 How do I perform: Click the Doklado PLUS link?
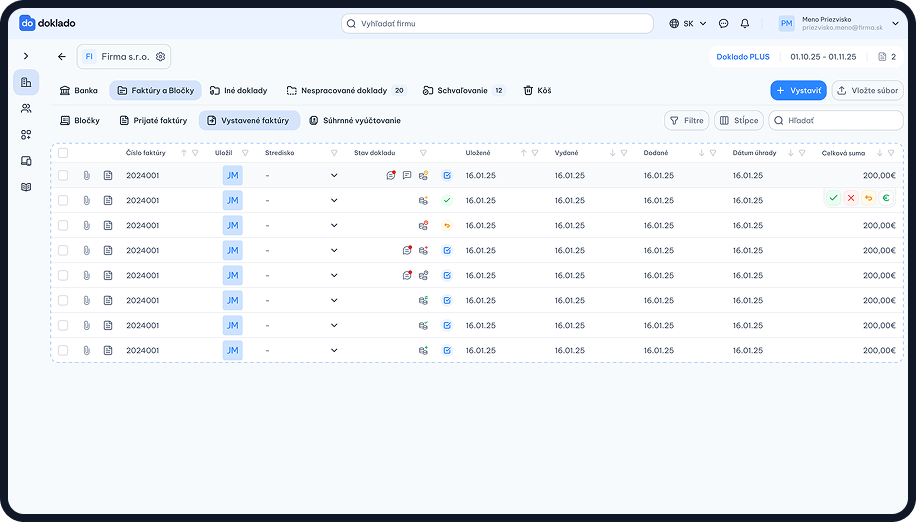(743, 57)
